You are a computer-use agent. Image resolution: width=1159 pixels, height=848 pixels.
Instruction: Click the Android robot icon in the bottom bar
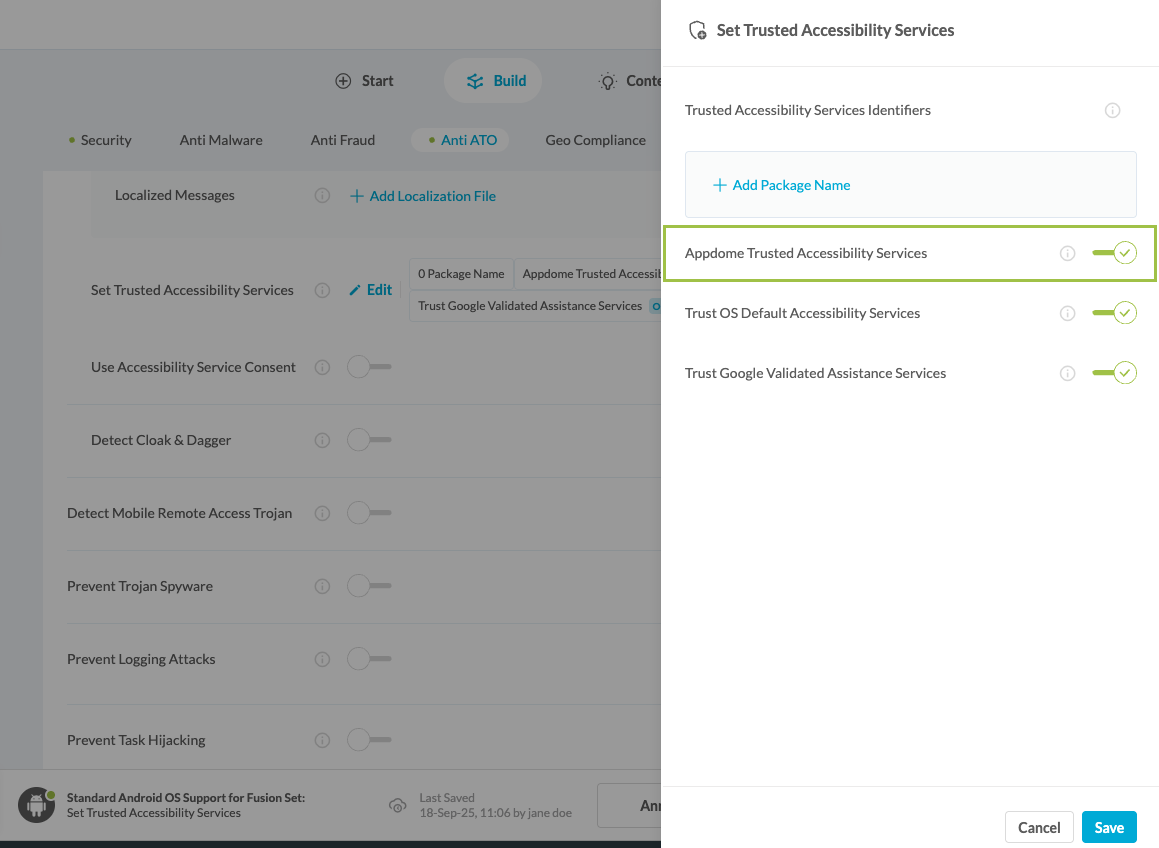point(36,804)
